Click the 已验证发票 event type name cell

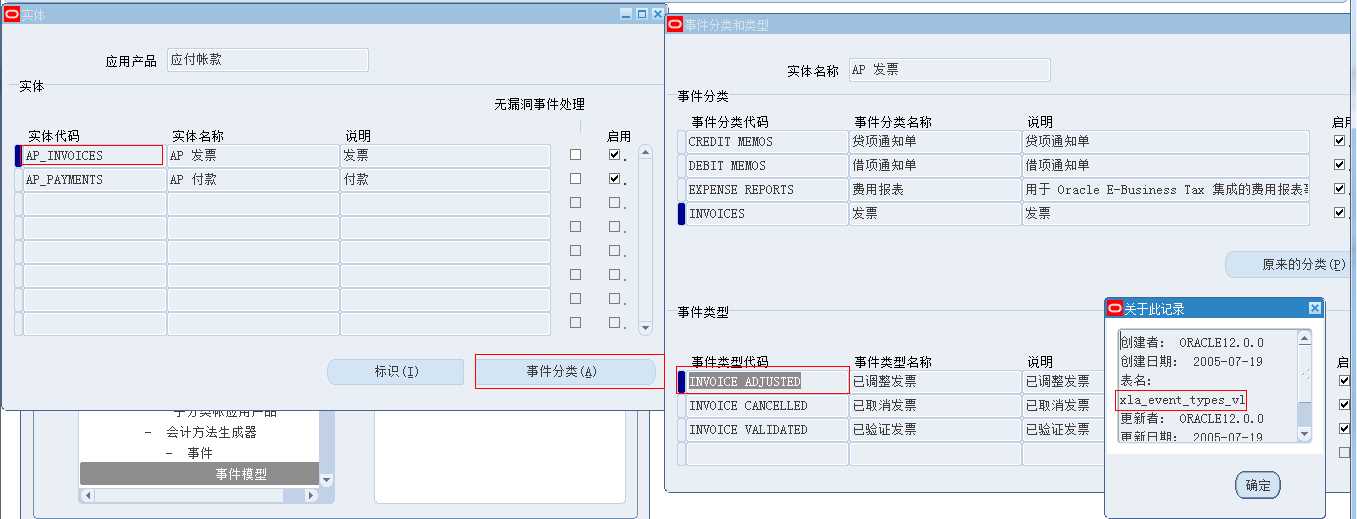coord(935,429)
